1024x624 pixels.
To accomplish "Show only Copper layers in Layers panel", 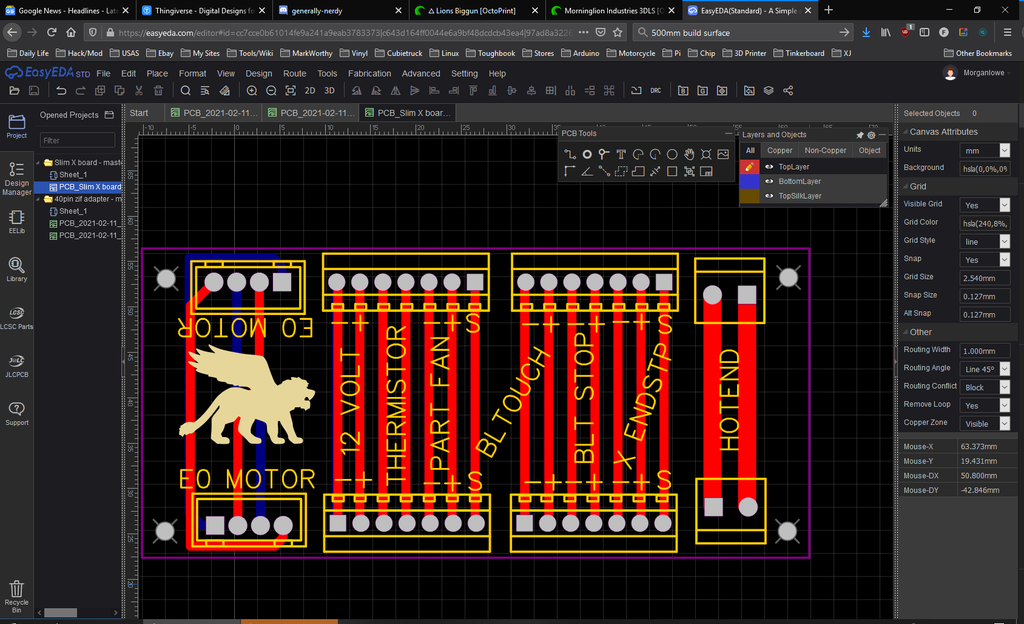I will [x=780, y=150].
